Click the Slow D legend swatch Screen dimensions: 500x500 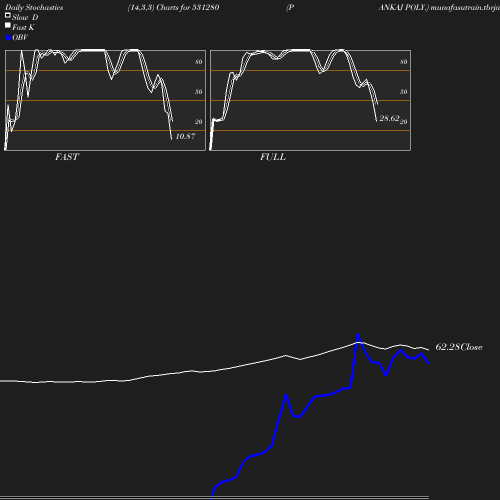(x=8, y=15)
